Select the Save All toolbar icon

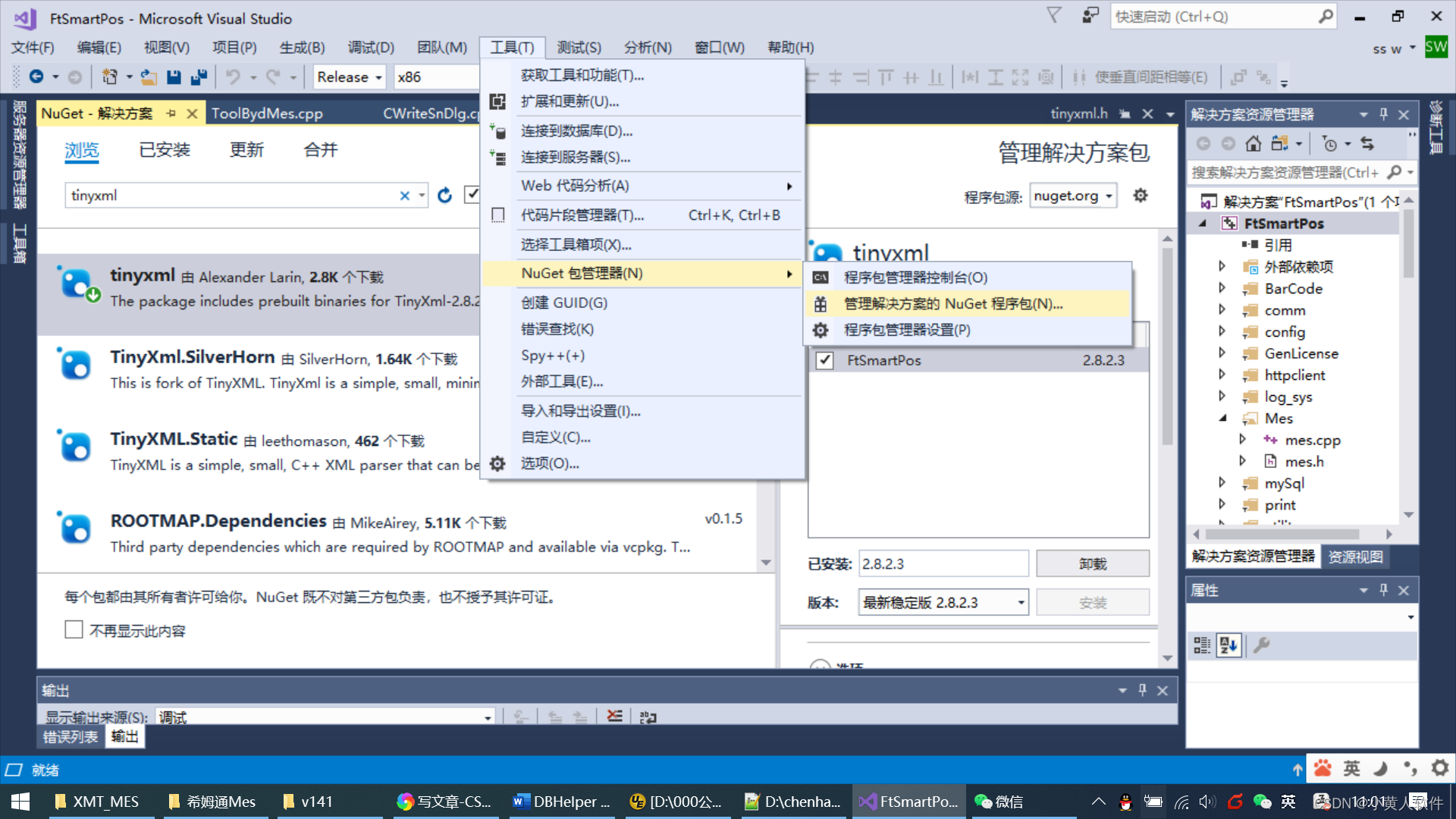pos(199,77)
